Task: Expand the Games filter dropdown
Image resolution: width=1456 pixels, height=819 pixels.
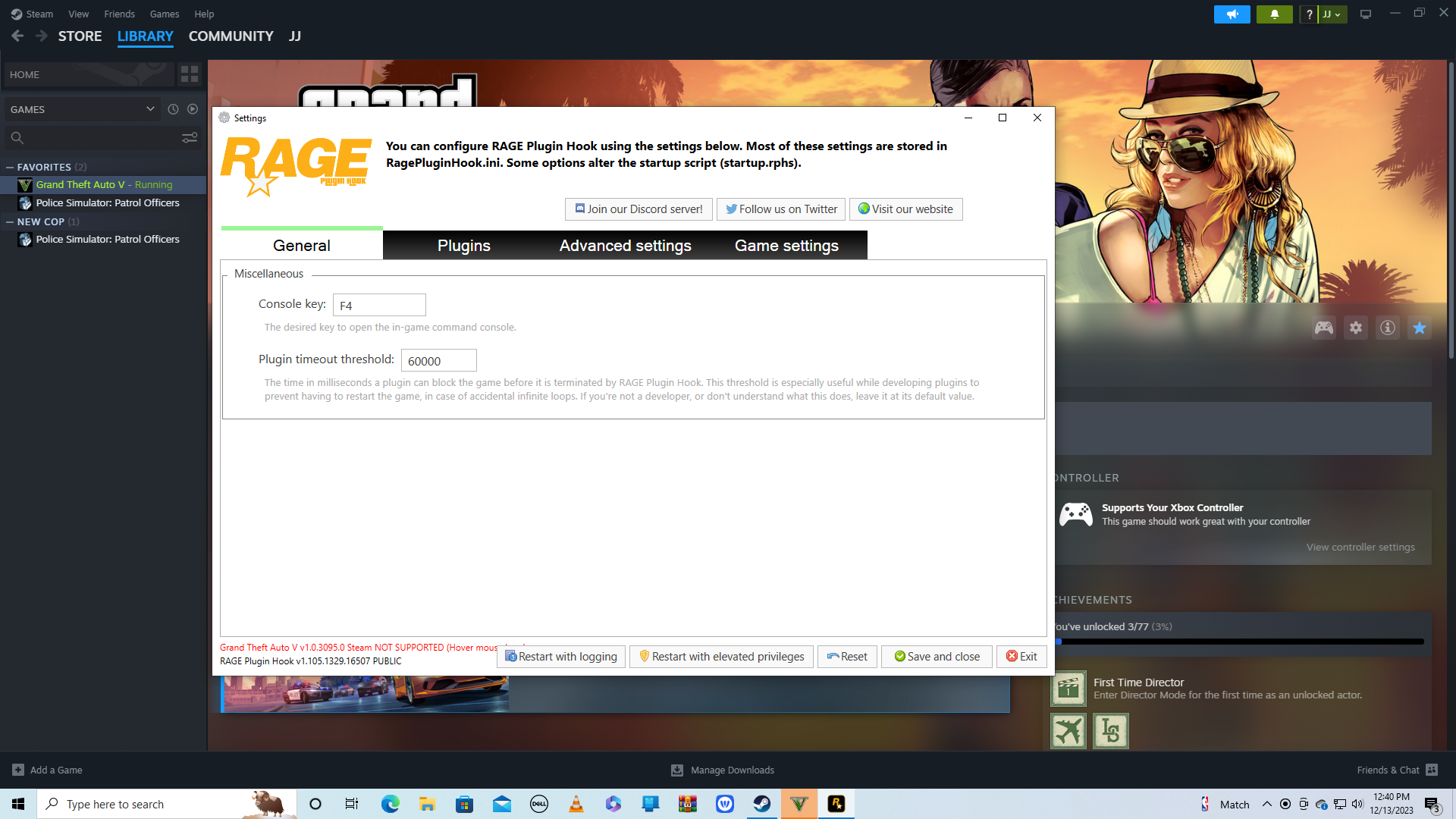Action: 150,109
